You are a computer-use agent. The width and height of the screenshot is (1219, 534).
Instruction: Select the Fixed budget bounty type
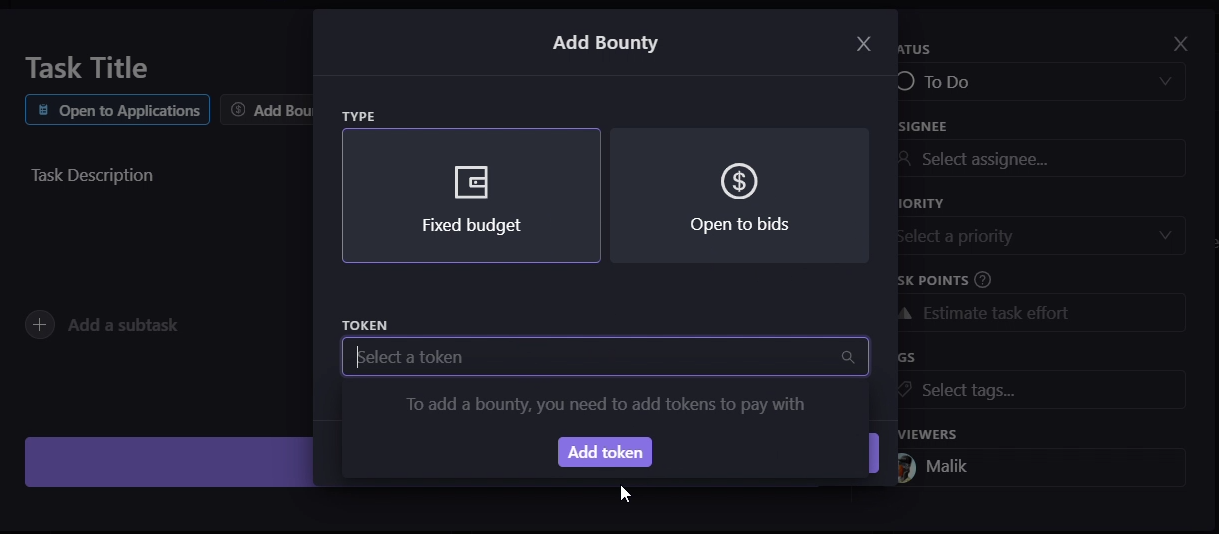(x=471, y=196)
